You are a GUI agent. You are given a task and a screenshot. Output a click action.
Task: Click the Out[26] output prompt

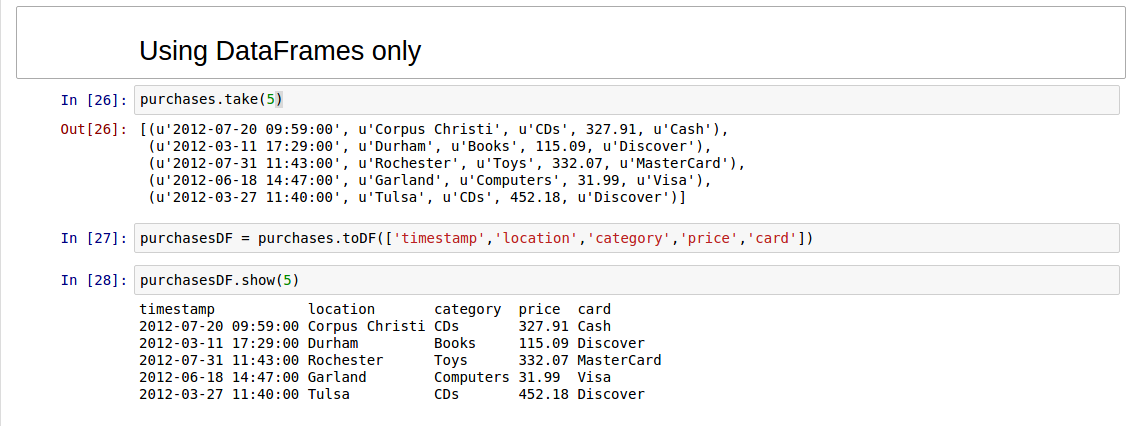94,130
